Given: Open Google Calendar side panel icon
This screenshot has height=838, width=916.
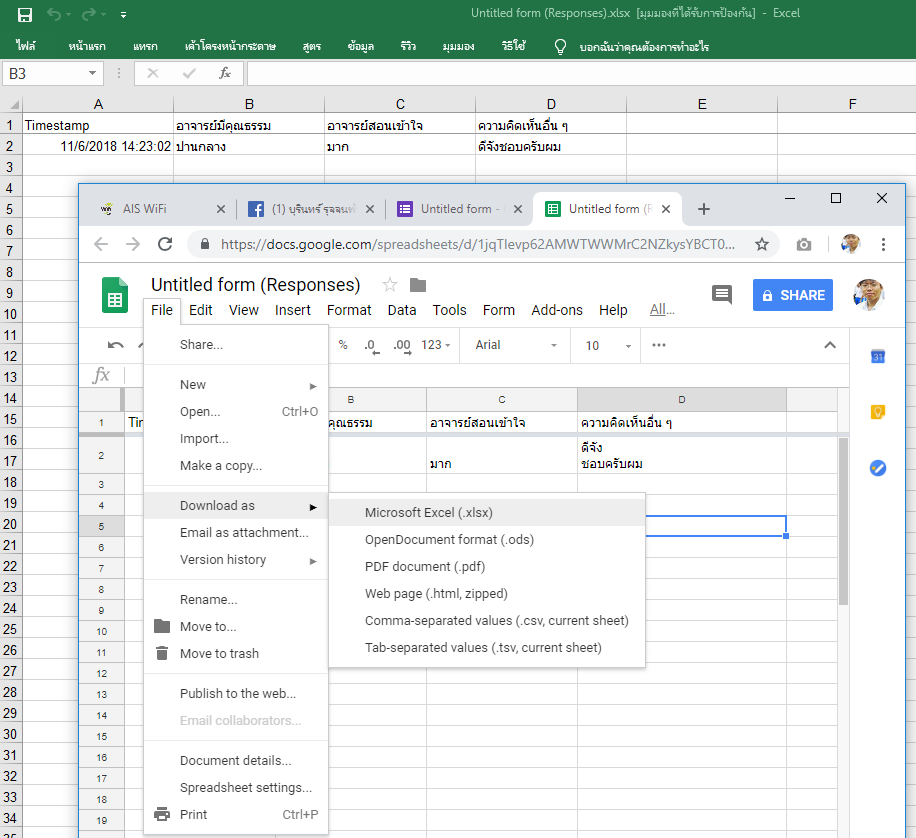Looking at the screenshot, I should tap(878, 357).
